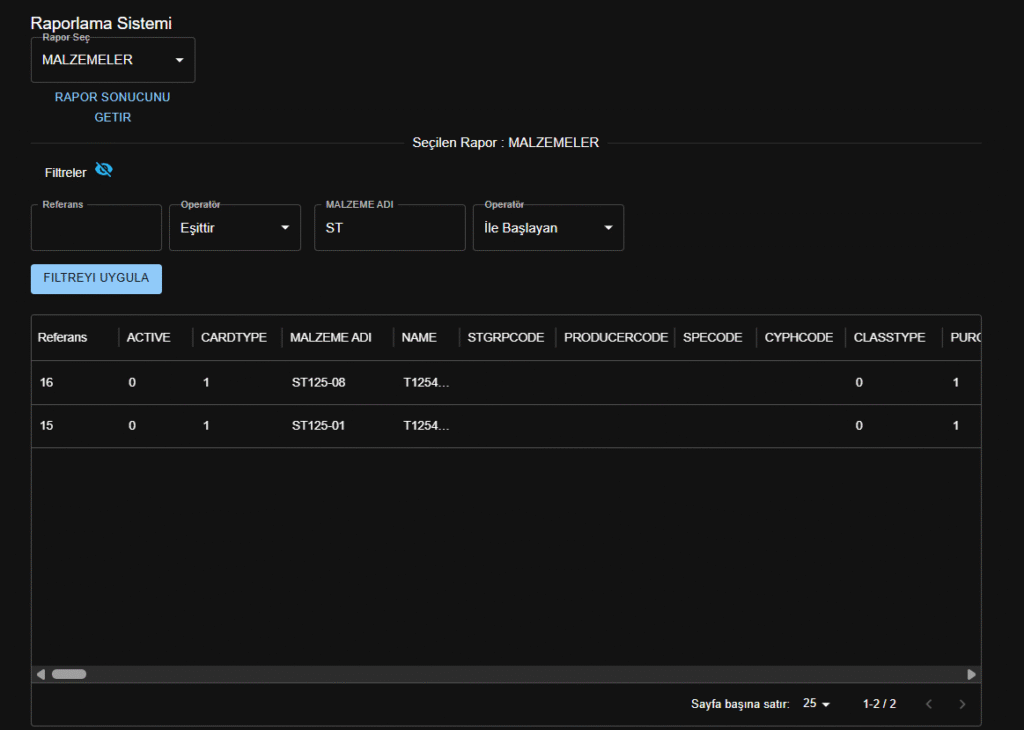Open the Eşittir operator dropdown
Viewport: 1024px width, 730px height.
(x=235, y=228)
